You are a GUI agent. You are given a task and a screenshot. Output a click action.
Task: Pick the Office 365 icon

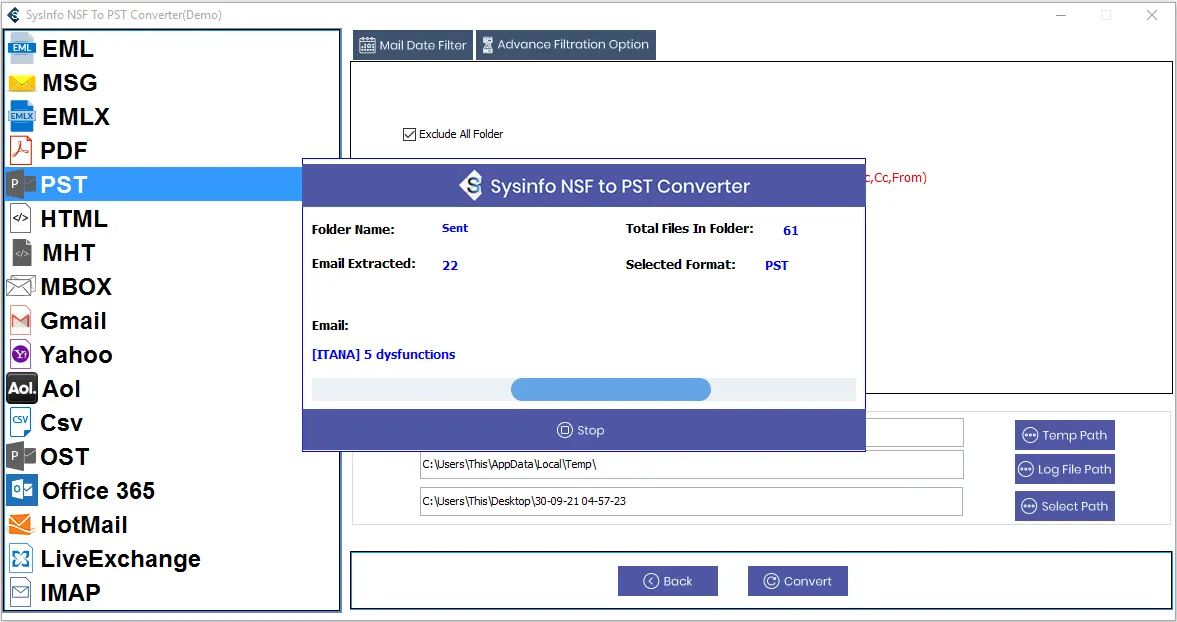[22, 491]
